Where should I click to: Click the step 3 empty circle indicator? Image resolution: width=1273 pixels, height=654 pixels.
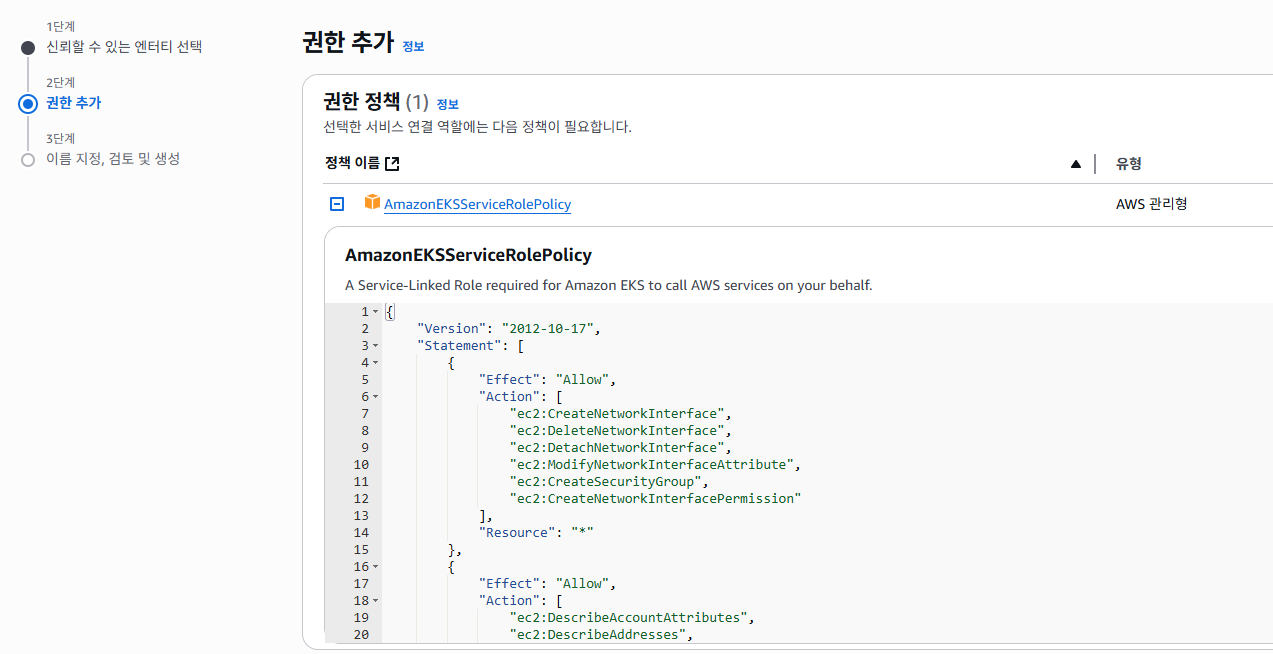(28, 159)
